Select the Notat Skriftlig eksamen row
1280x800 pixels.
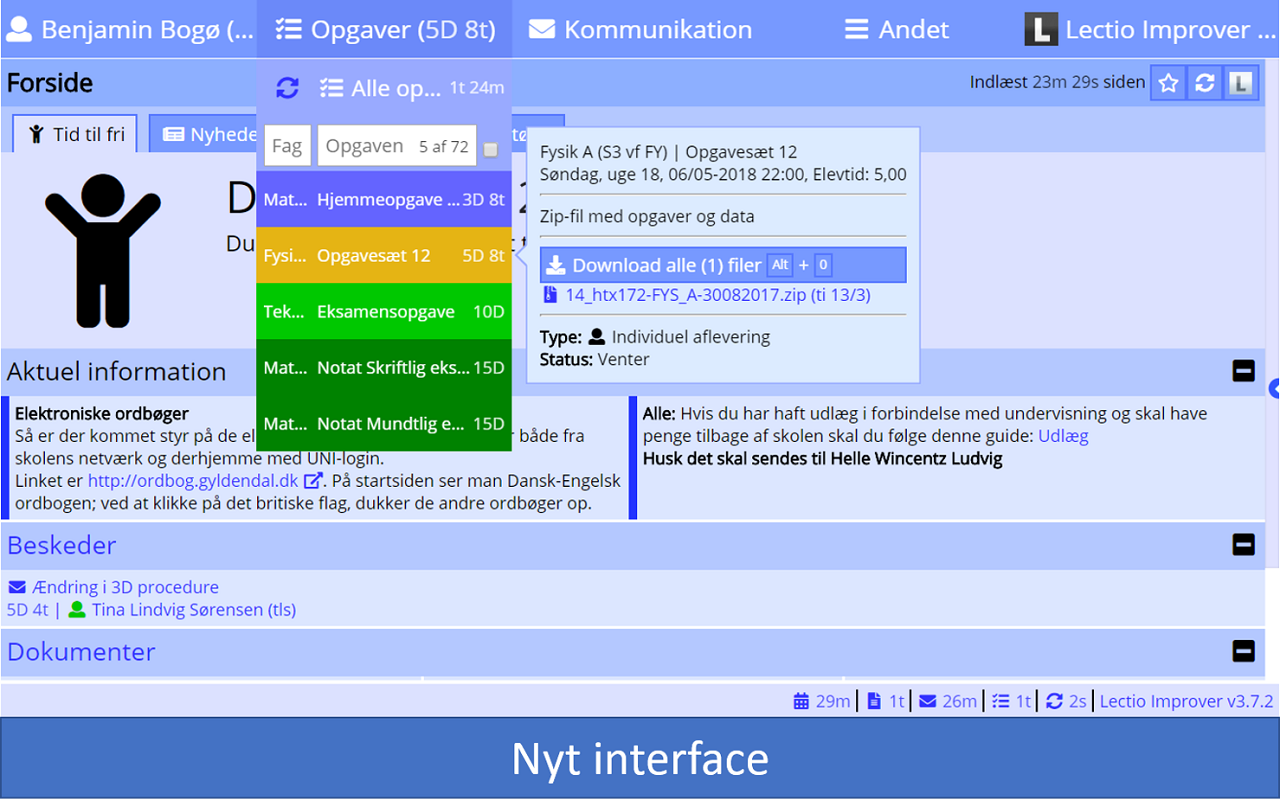[384, 367]
